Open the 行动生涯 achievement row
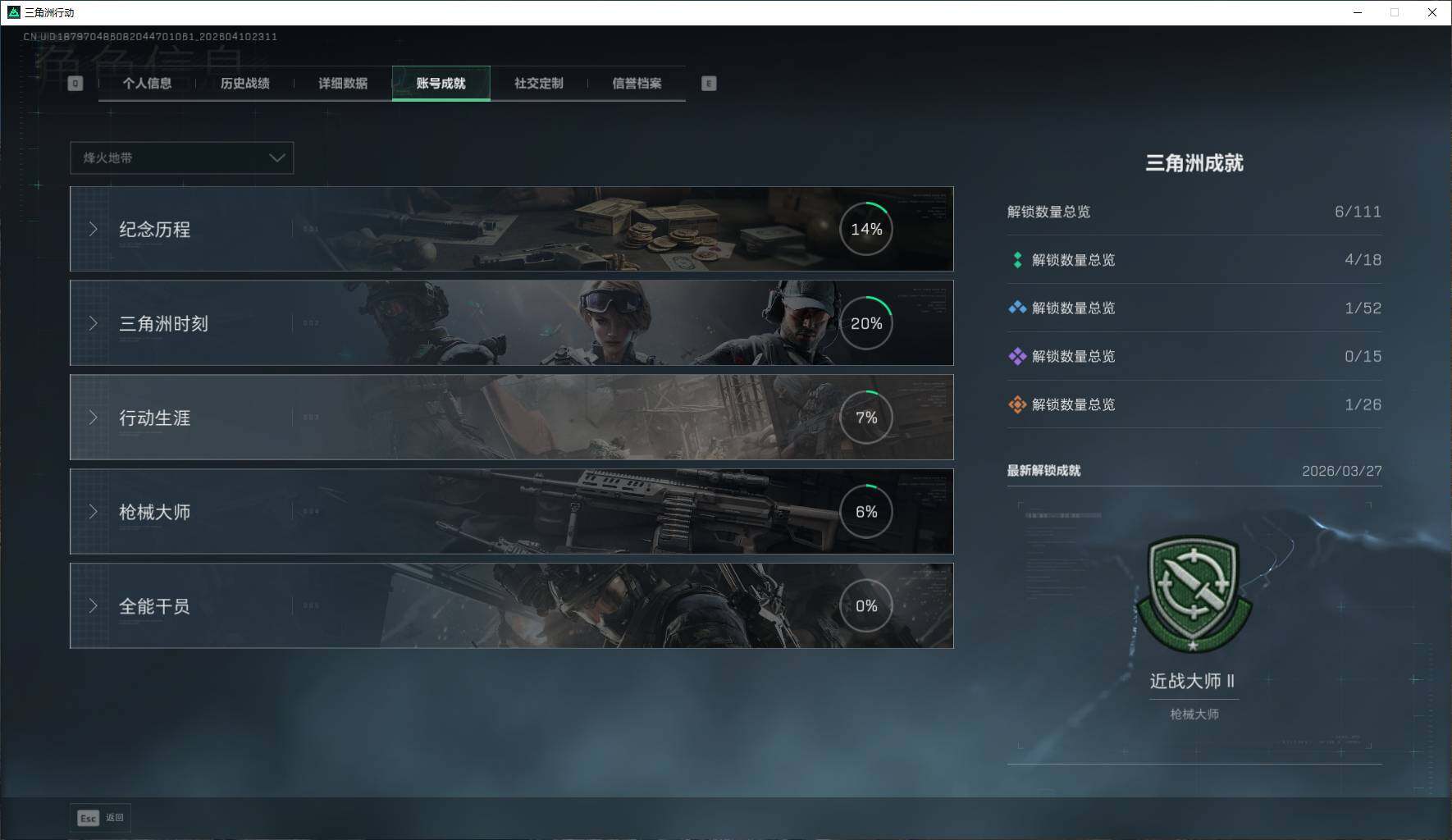Image resolution: width=1452 pixels, height=840 pixels. [x=512, y=418]
